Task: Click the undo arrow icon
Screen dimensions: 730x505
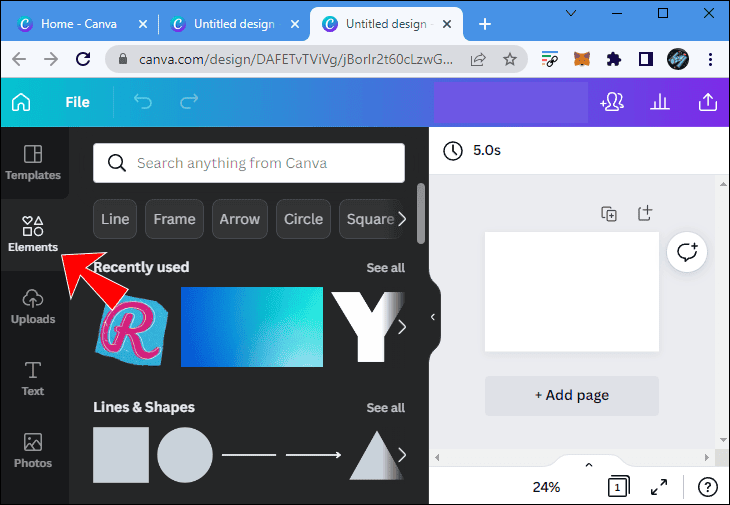Action: [x=143, y=102]
